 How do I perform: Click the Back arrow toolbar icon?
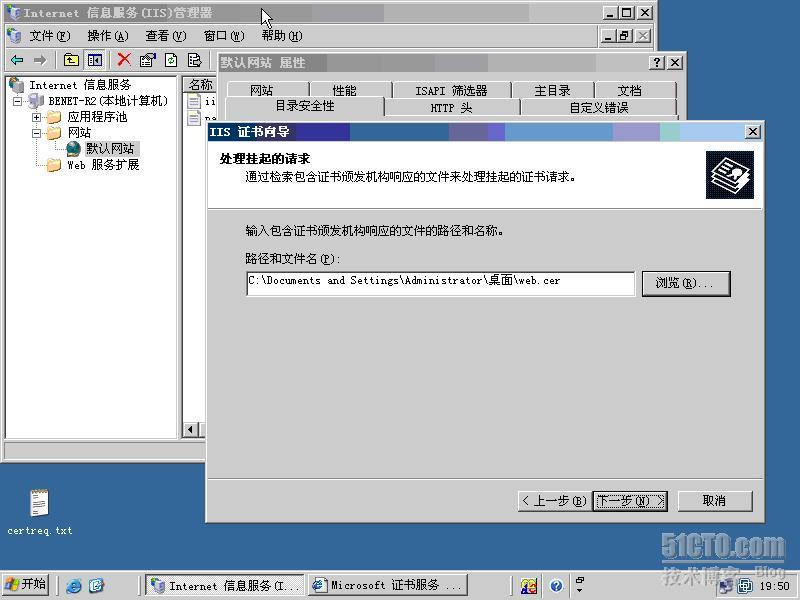[x=17, y=60]
